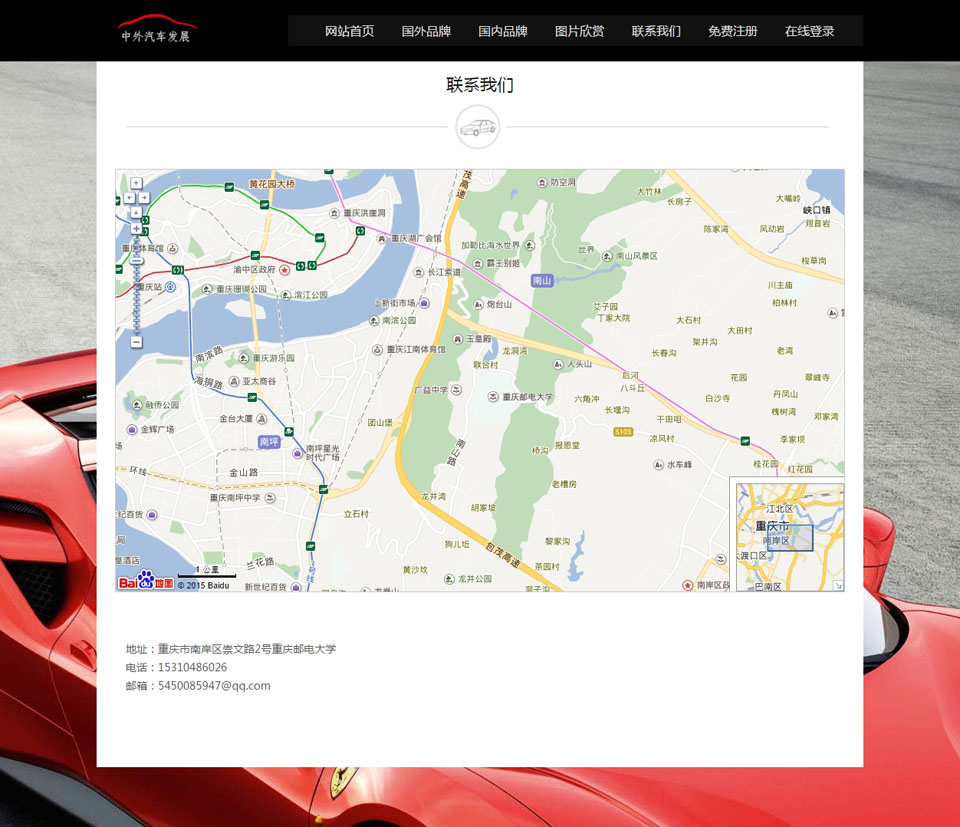This screenshot has height=827, width=960.
Task: Click the 上新街市场 shopping icon
Action: [424, 303]
